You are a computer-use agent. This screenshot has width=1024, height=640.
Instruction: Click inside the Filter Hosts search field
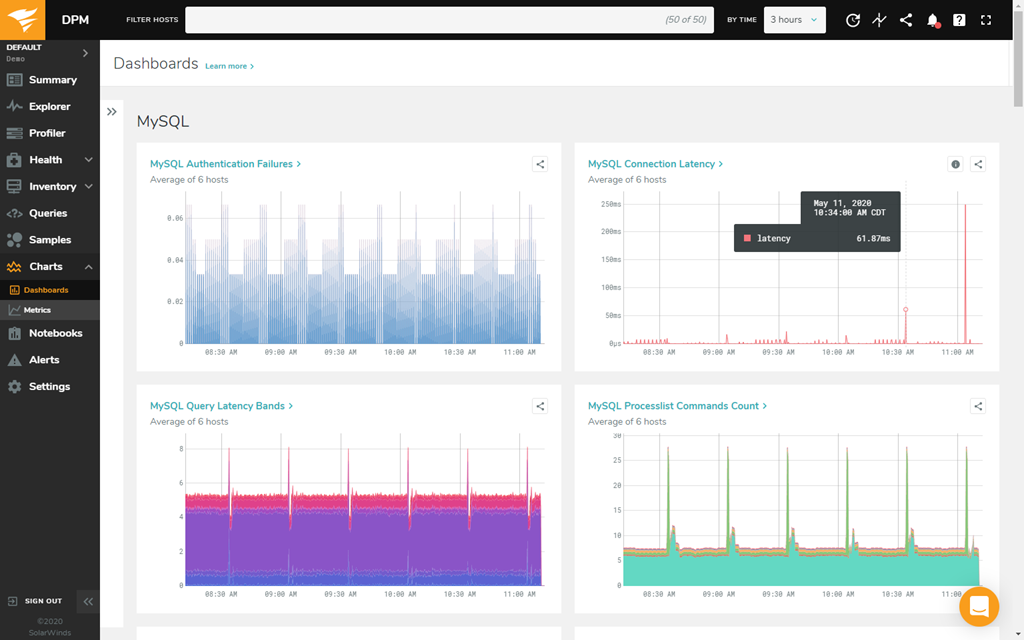point(450,19)
